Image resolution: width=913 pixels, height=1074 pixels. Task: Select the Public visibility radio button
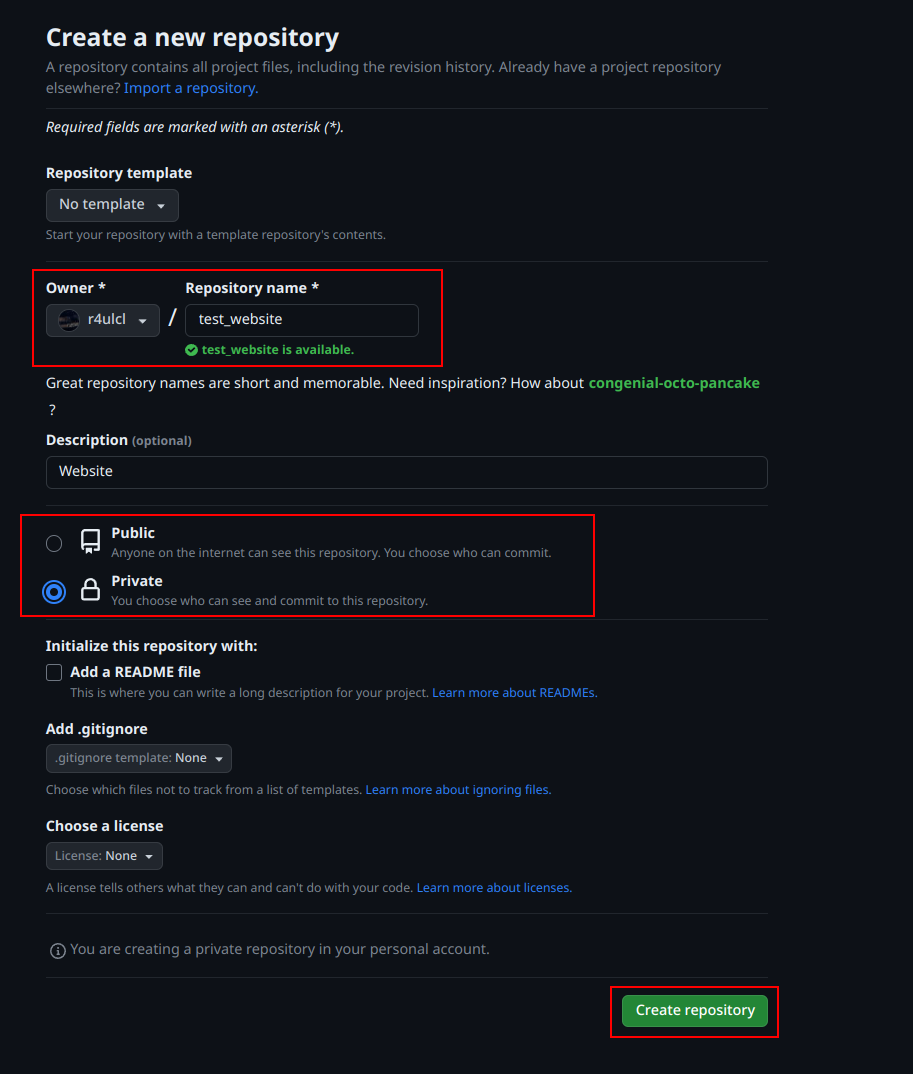tap(54, 542)
